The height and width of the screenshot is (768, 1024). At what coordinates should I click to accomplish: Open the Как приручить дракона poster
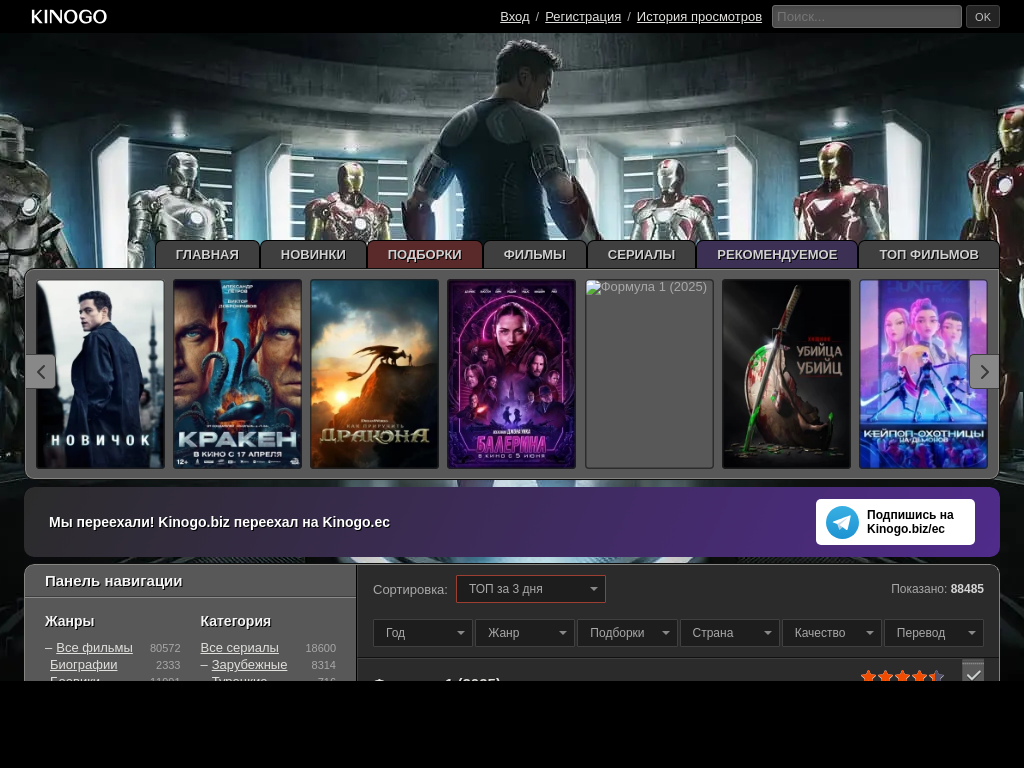pos(375,374)
